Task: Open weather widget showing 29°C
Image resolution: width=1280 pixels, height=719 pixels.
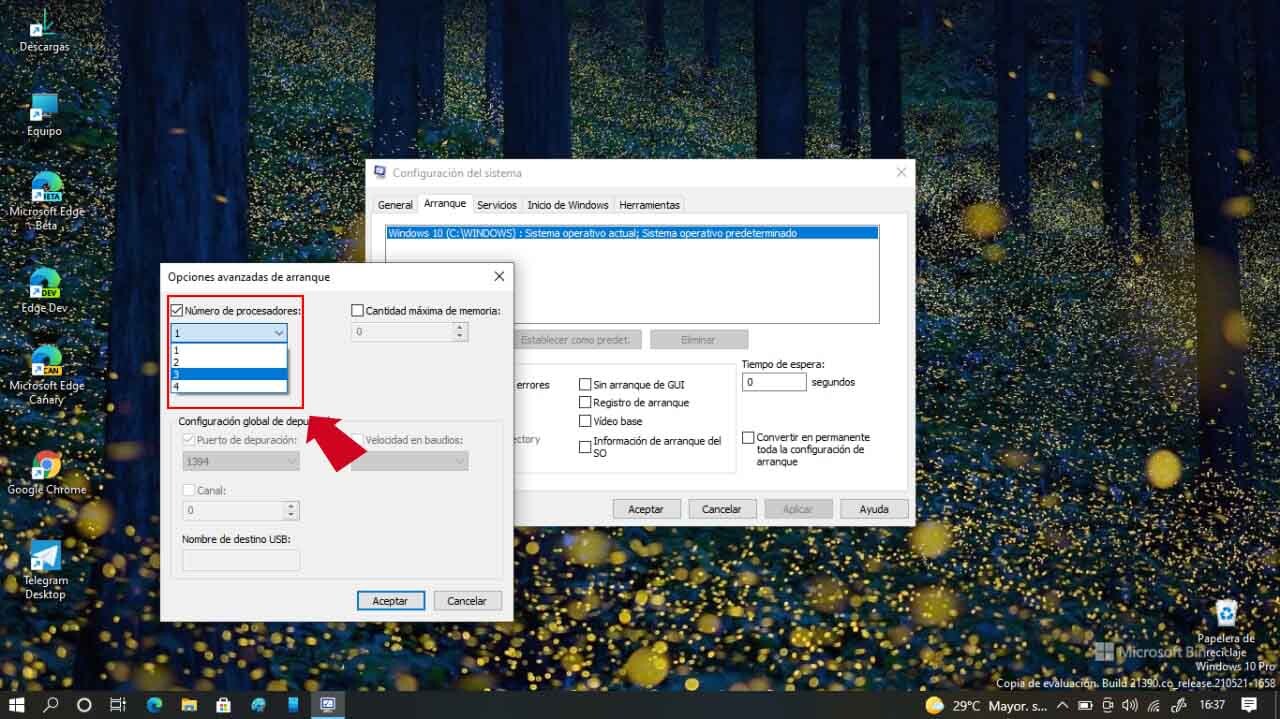Action: tap(987, 705)
